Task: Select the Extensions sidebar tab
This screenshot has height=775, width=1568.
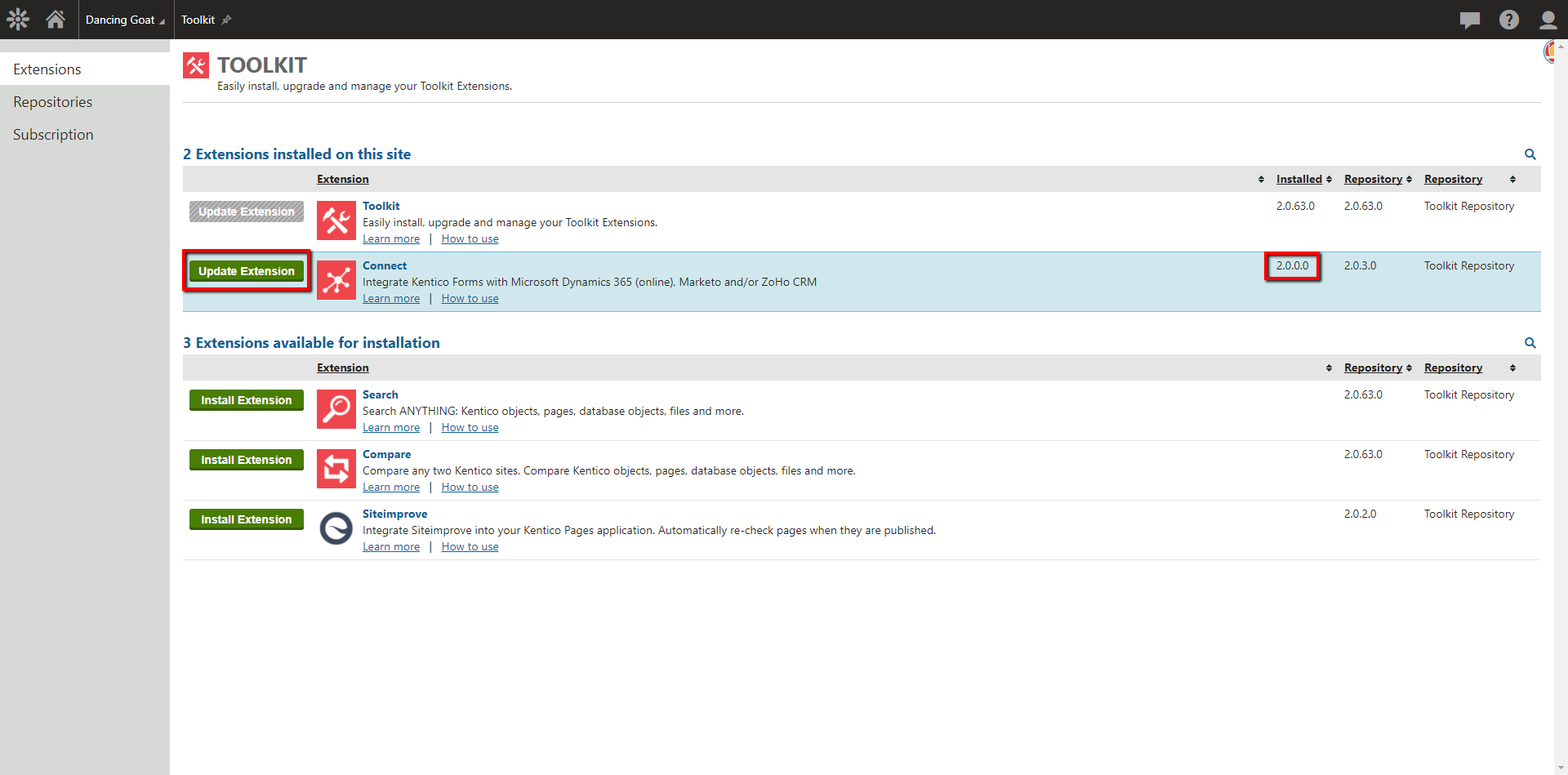Action: click(x=85, y=69)
